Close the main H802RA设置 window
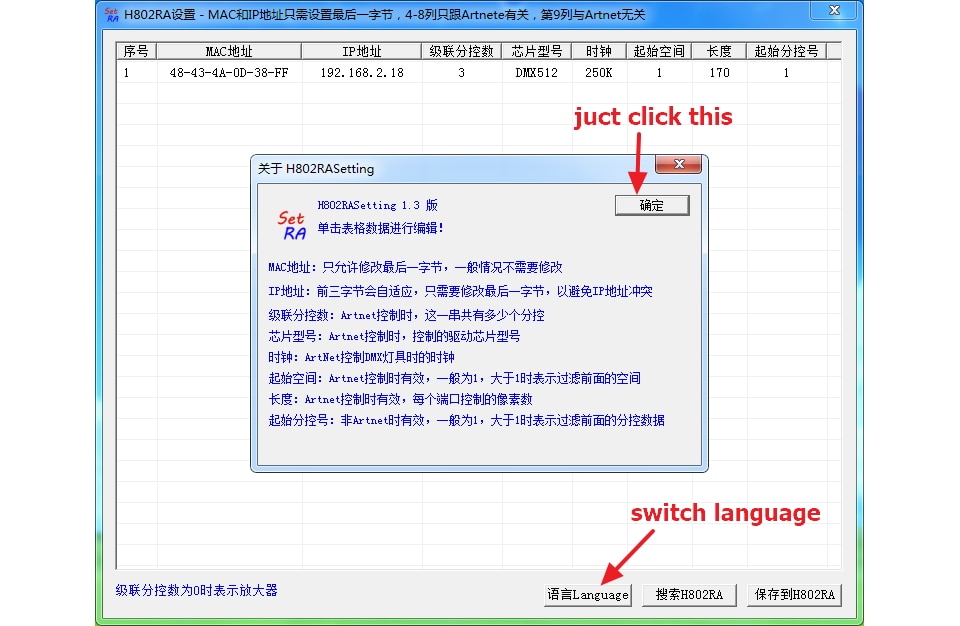Screen dimensions: 960x626 (x=834, y=10)
